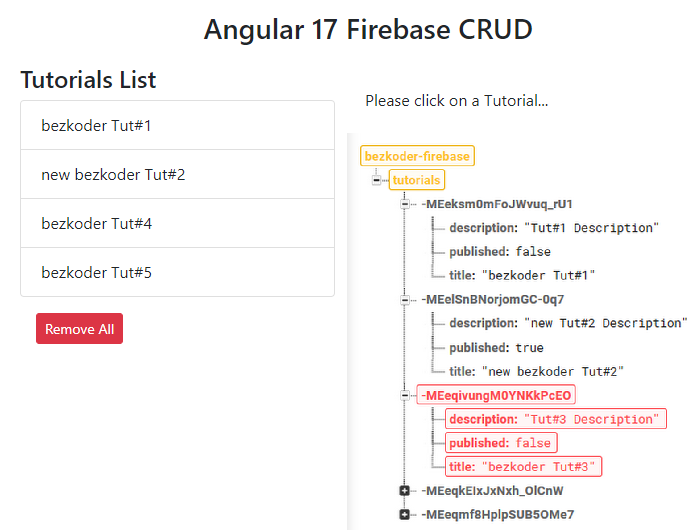The image size is (700, 530).
Task: Choose bezkoder Tut#5 in the list
Action: point(177,272)
